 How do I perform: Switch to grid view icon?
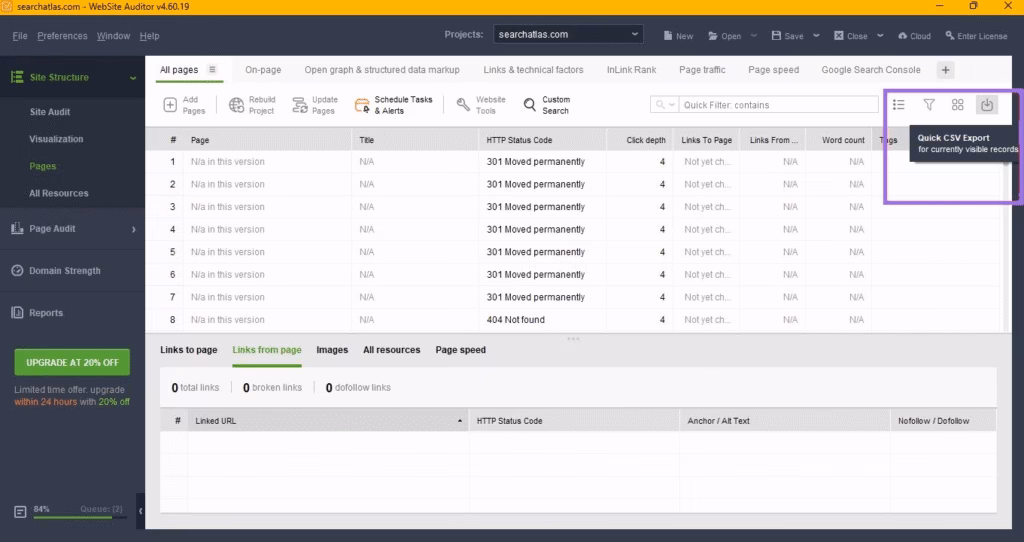coord(957,105)
